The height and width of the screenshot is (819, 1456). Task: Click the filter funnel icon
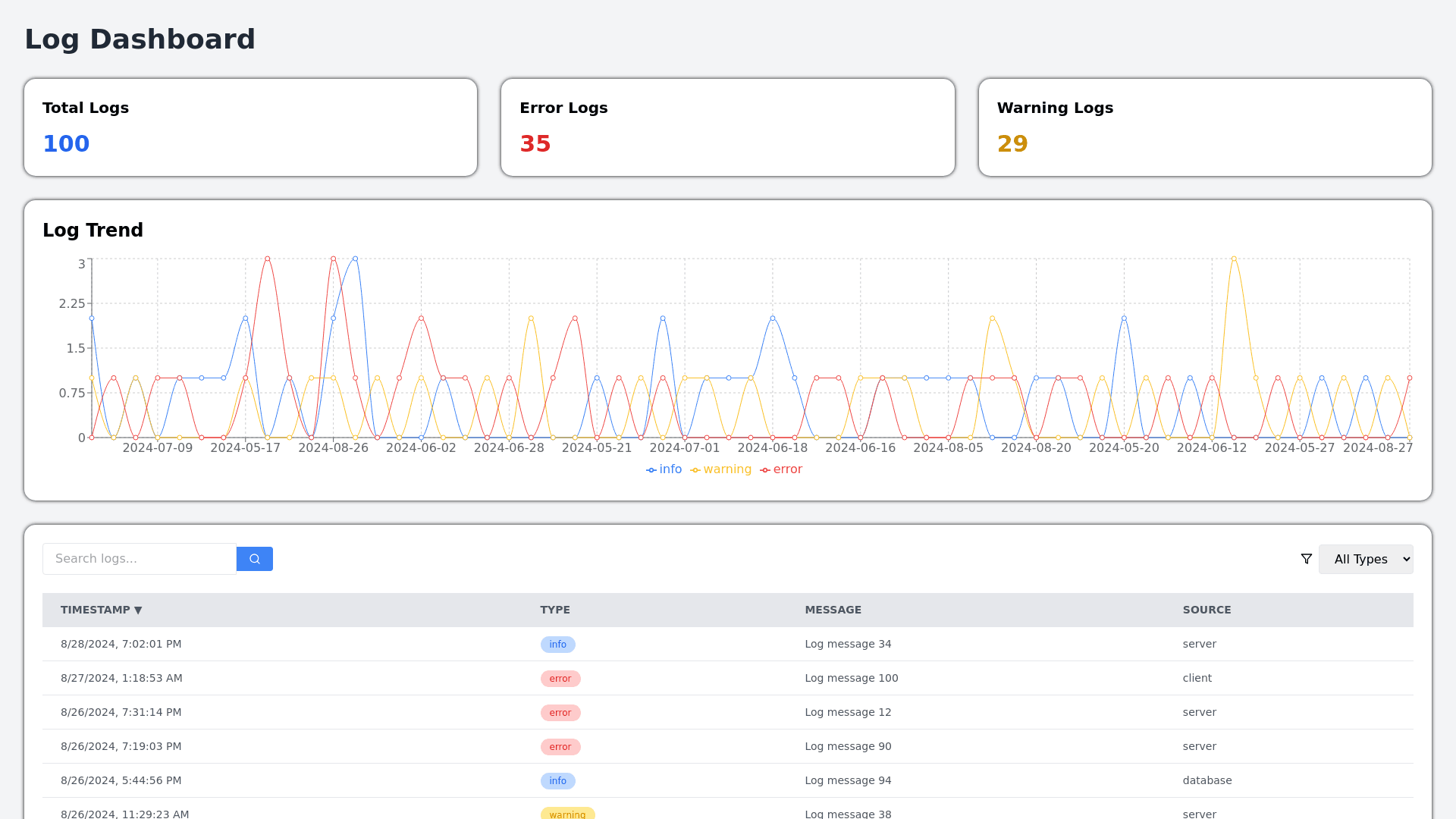(1306, 559)
